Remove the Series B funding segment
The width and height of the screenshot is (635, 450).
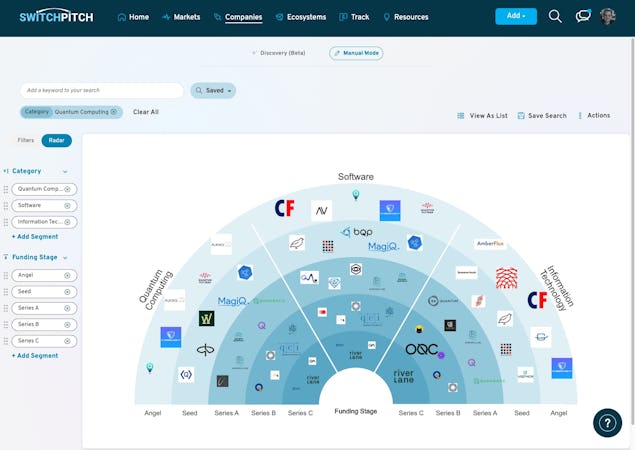(67, 325)
